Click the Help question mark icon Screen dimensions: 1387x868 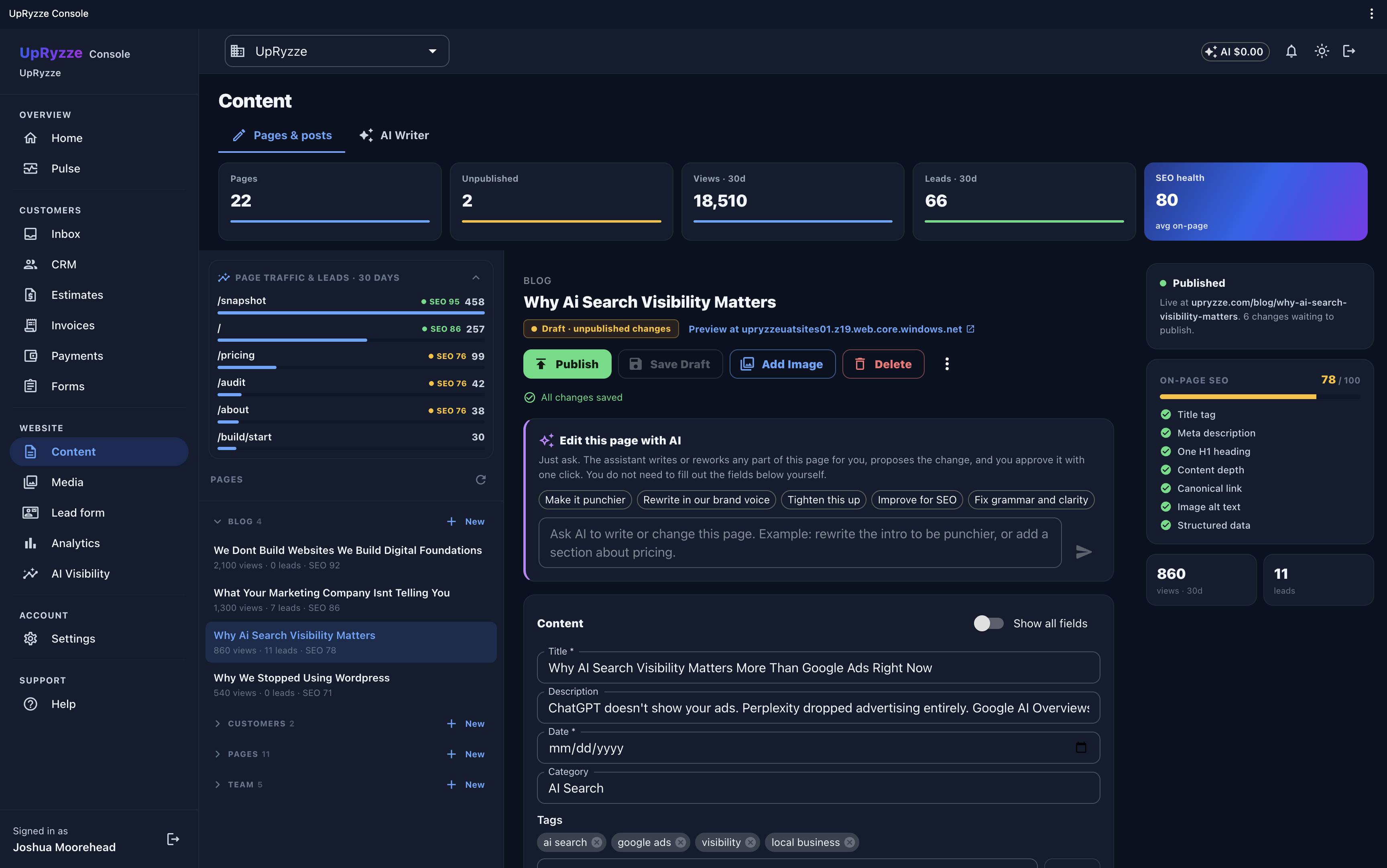click(31, 704)
